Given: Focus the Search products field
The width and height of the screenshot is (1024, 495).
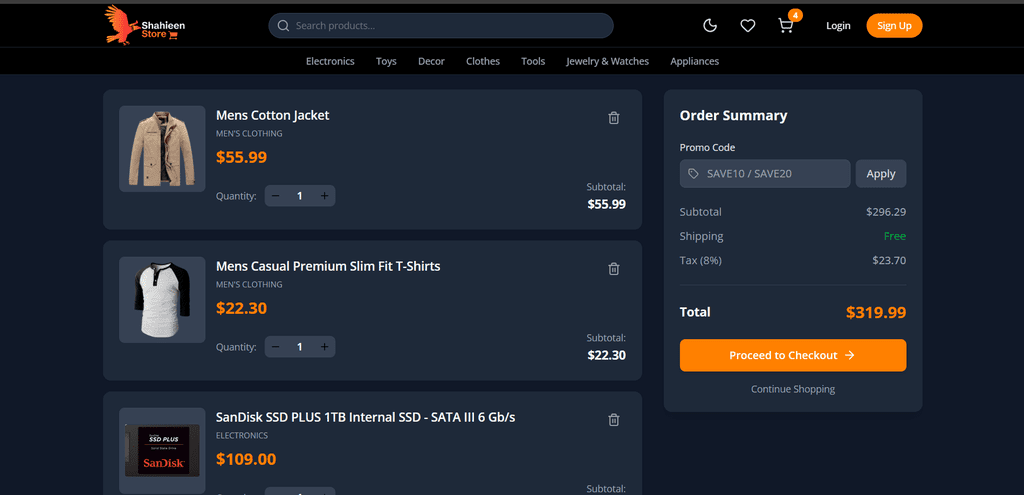Looking at the screenshot, I should click(441, 25).
